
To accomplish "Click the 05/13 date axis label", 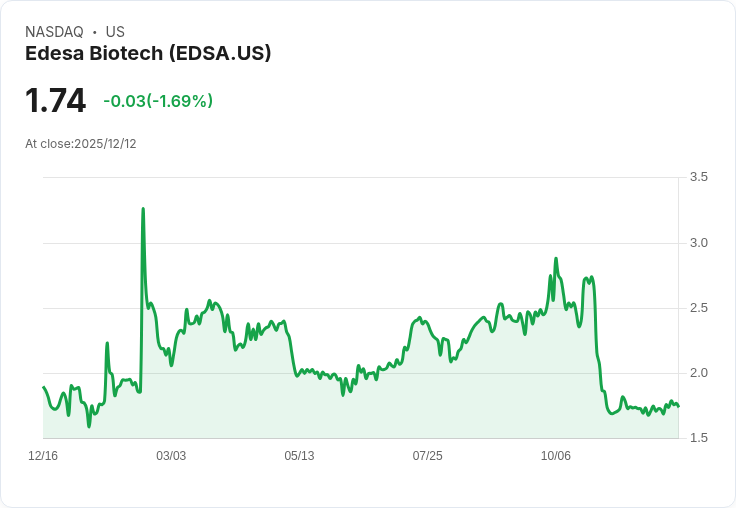I will click(299, 456).
